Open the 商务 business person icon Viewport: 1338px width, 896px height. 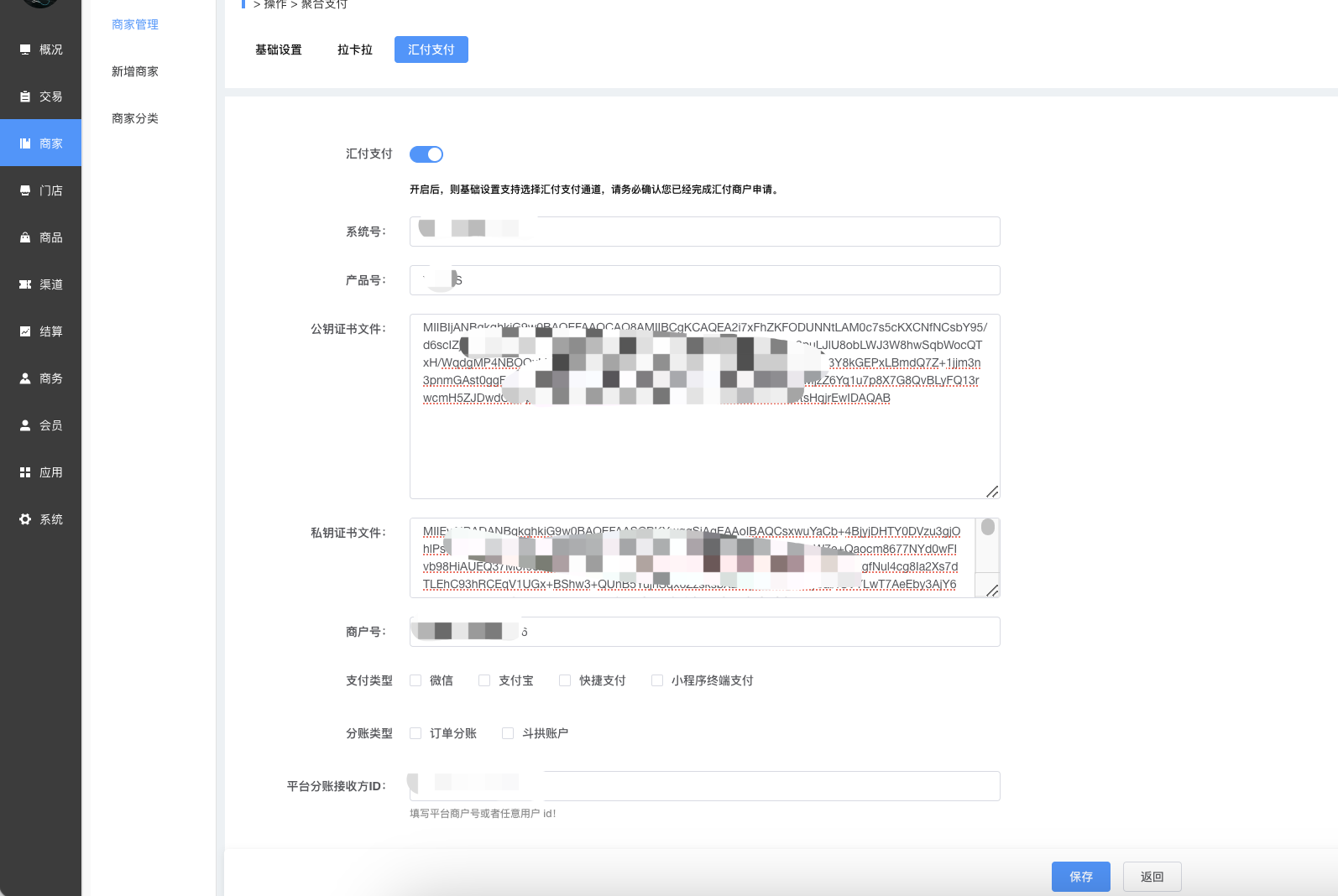click(x=25, y=378)
